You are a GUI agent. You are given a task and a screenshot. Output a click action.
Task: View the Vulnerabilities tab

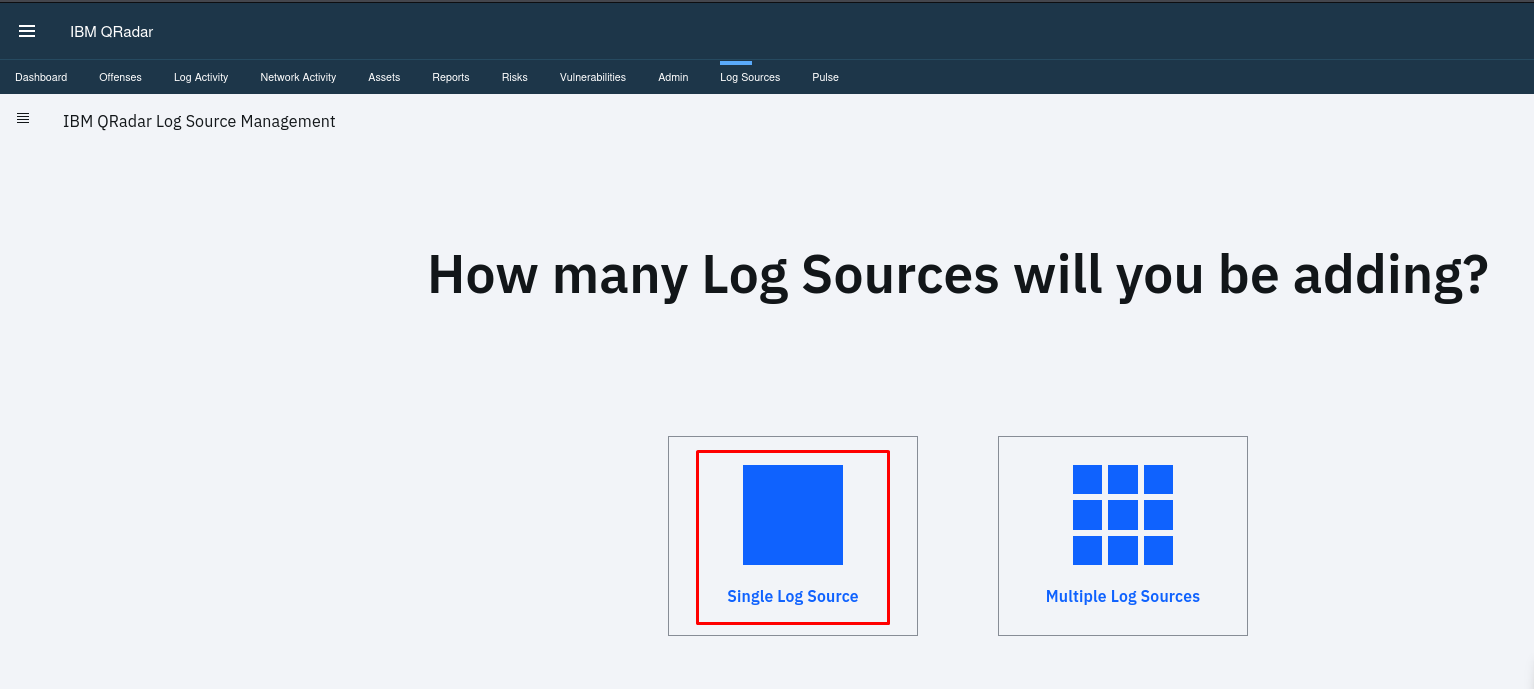click(x=593, y=77)
